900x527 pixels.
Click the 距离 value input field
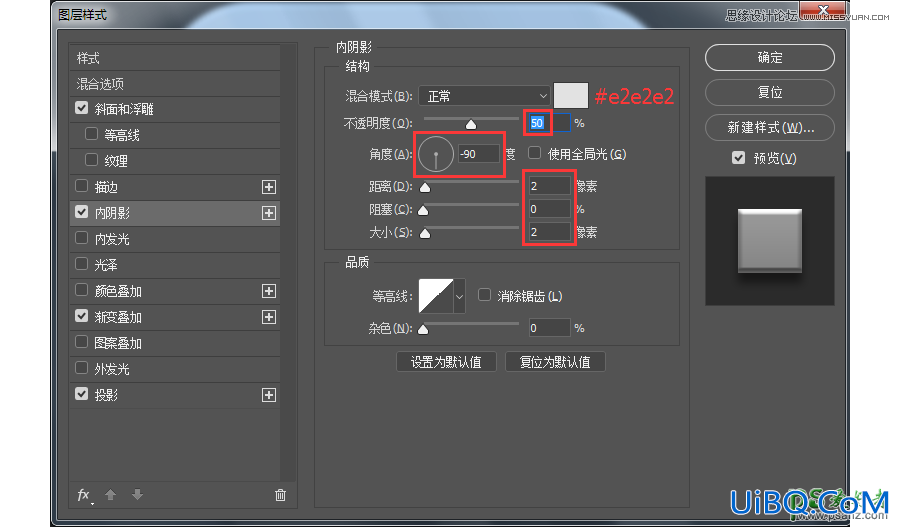click(549, 186)
